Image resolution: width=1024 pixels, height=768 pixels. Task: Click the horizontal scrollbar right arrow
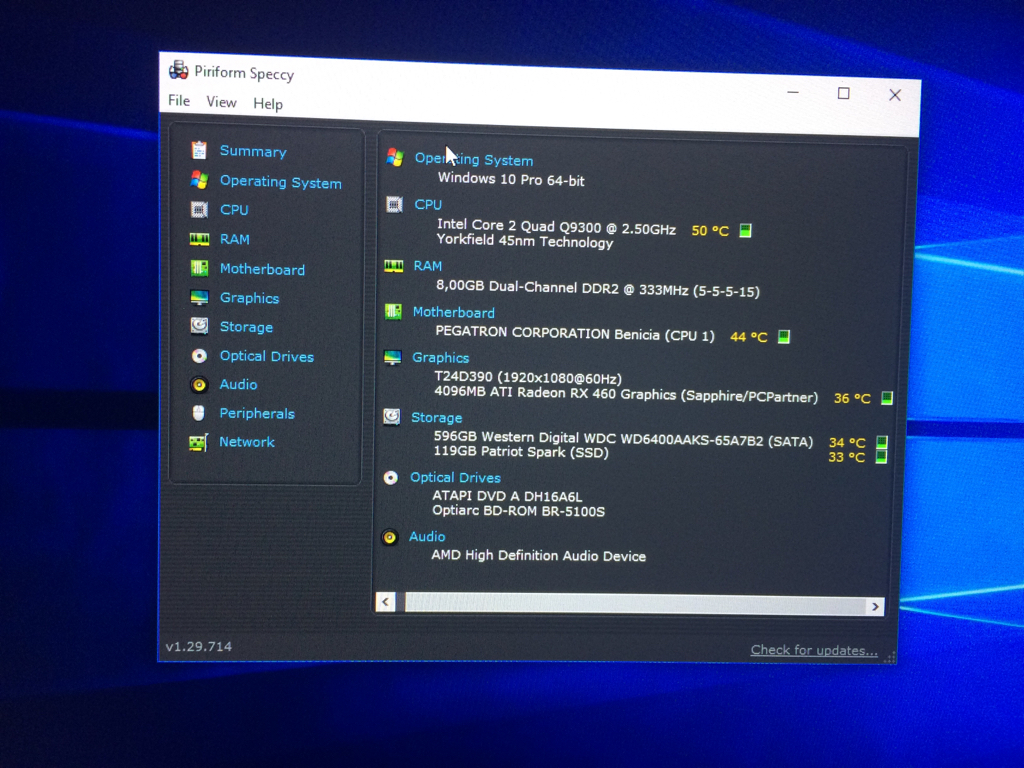(x=875, y=607)
